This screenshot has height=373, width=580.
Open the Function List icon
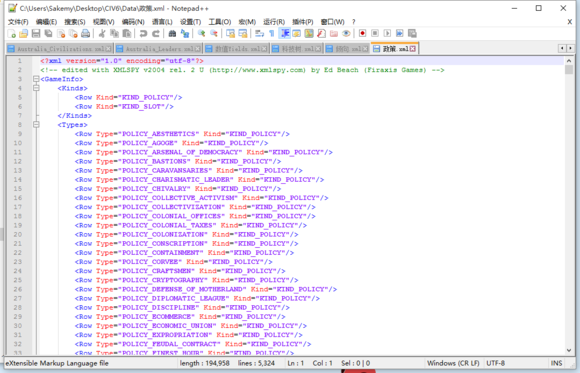pyautogui.click(x=321, y=34)
